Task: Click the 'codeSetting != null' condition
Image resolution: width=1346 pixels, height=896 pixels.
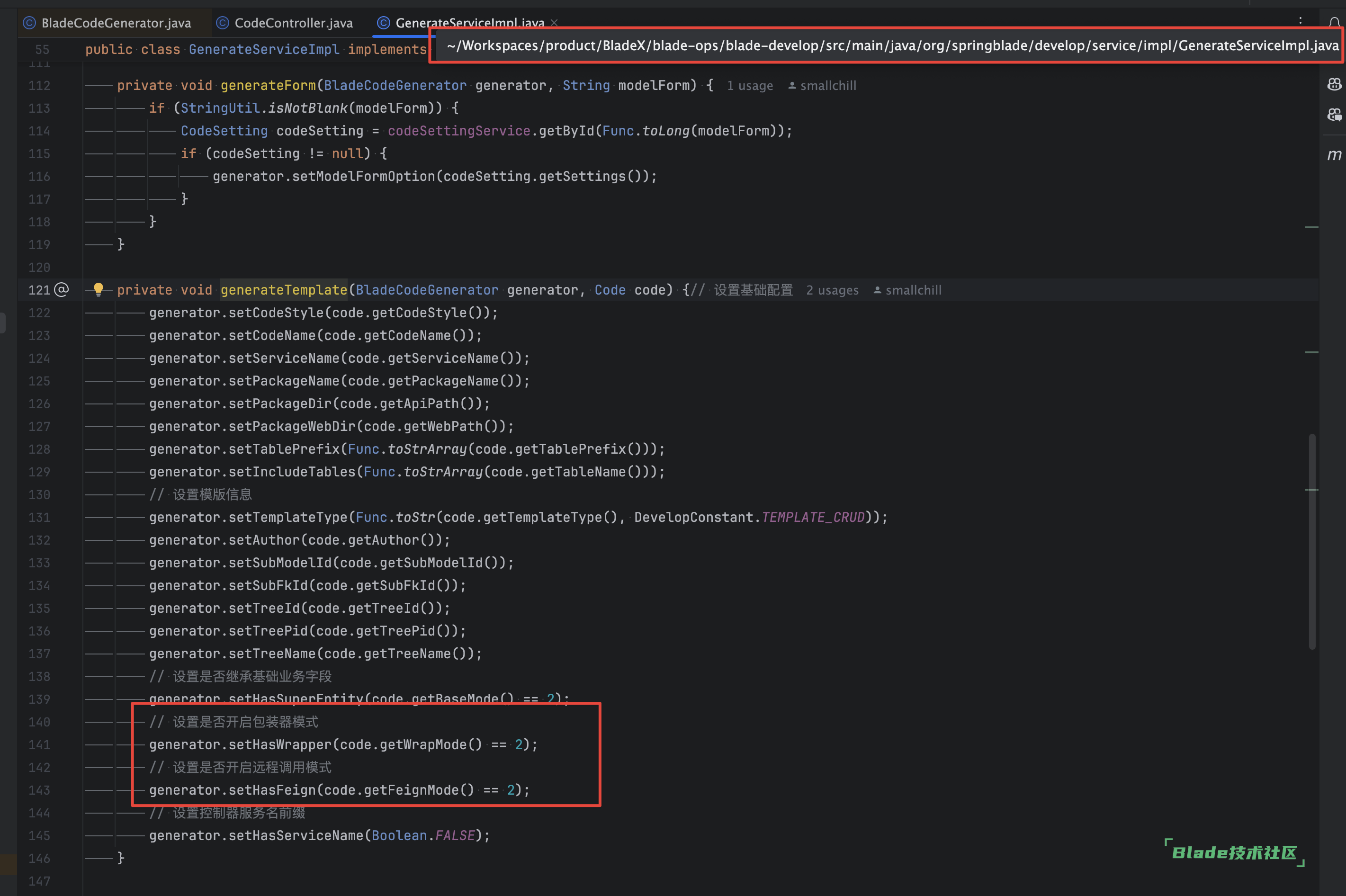Action: point(288,154)
